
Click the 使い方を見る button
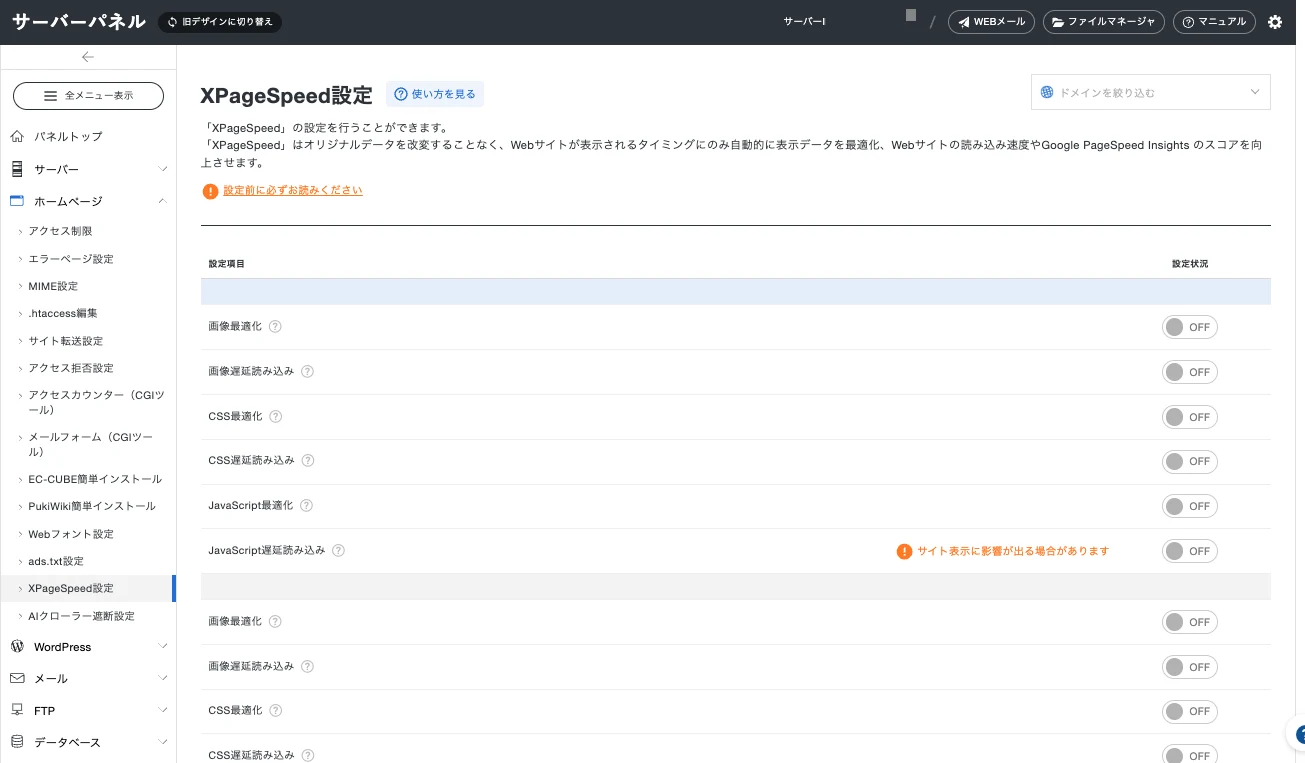click(435, 94)
